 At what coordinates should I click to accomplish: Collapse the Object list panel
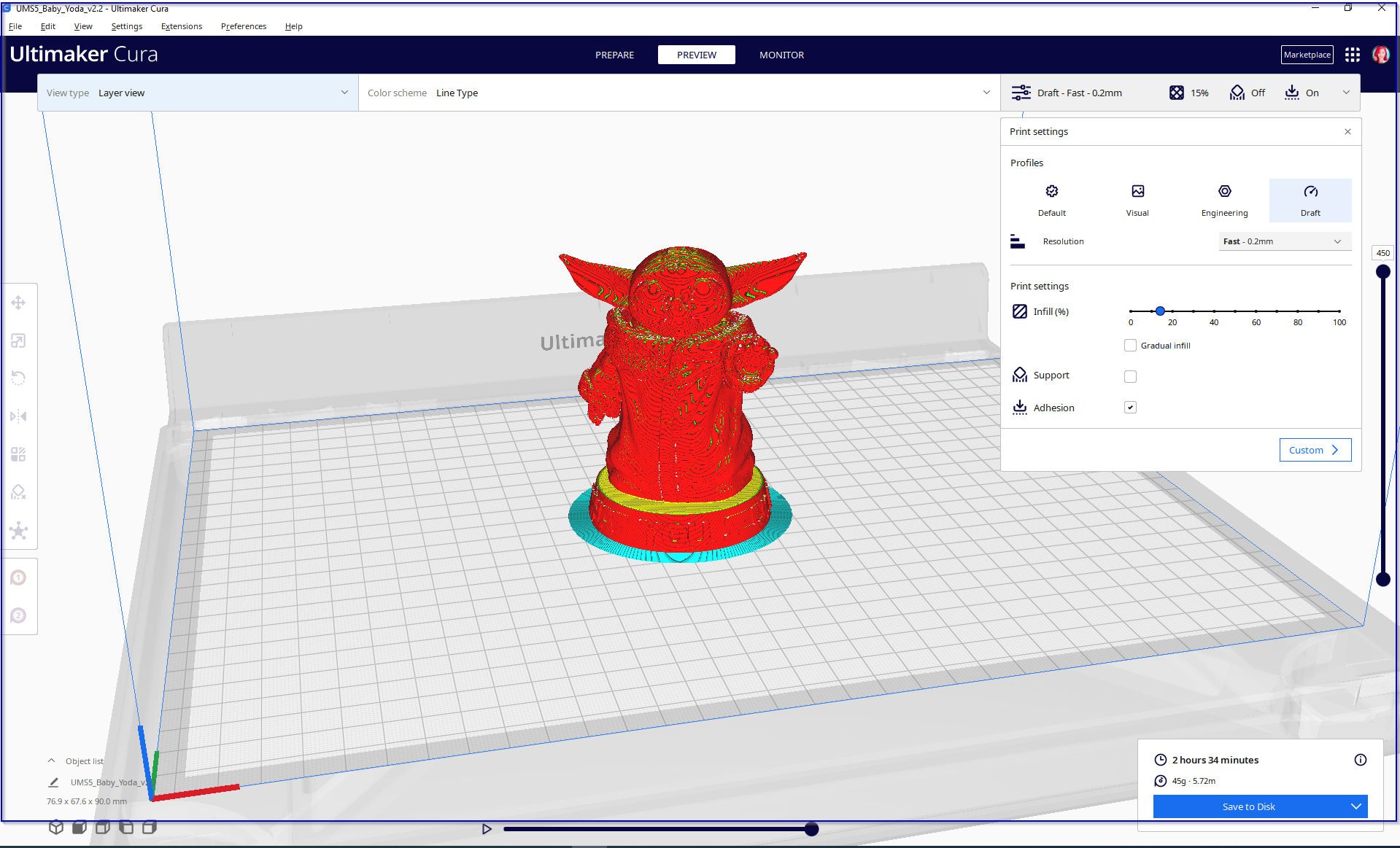51,760
